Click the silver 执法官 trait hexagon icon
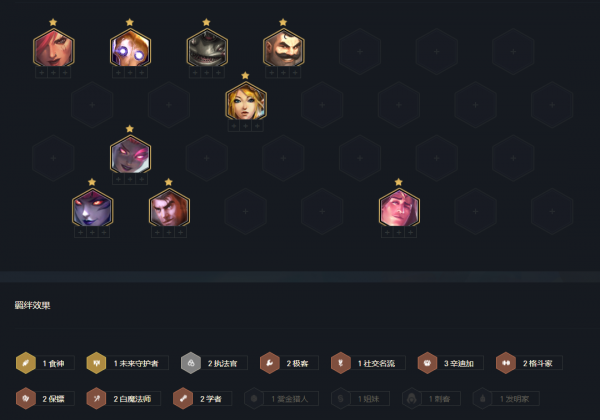 [x=191, y=363]
